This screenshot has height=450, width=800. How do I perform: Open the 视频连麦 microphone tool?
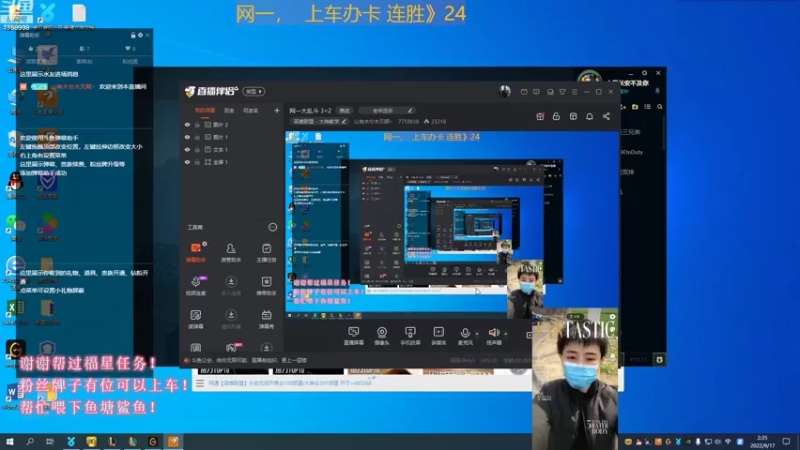[195, 286]
